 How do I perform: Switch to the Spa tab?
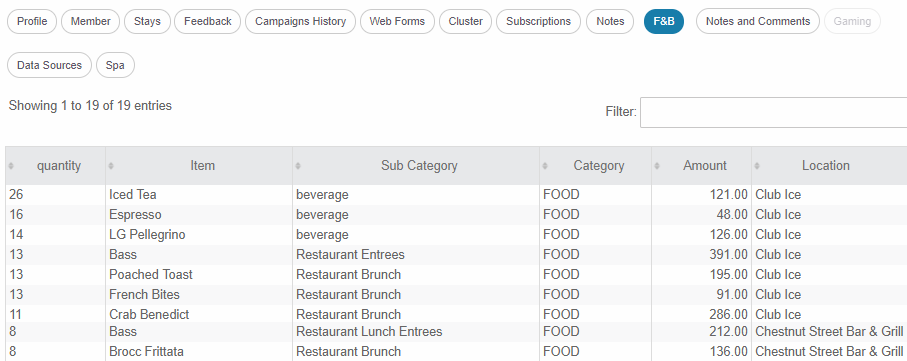115,65
